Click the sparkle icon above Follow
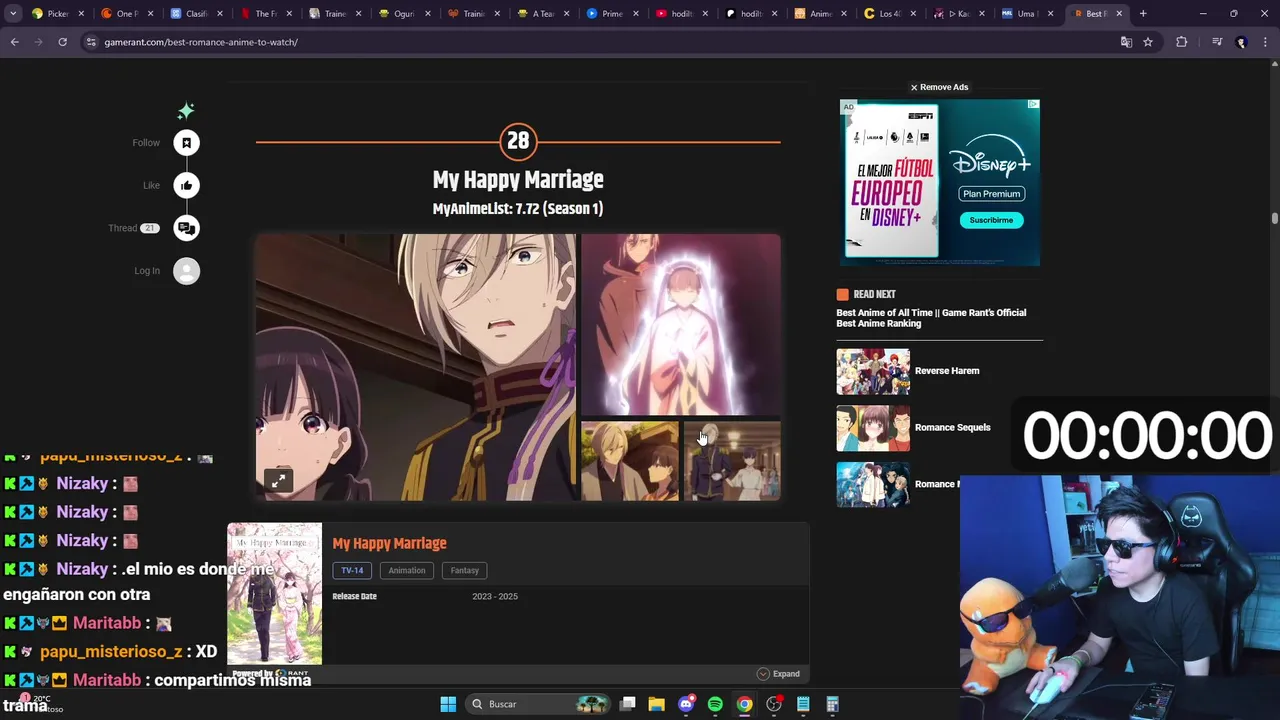This screenshot has height=720, width=1280. point(186,111)
